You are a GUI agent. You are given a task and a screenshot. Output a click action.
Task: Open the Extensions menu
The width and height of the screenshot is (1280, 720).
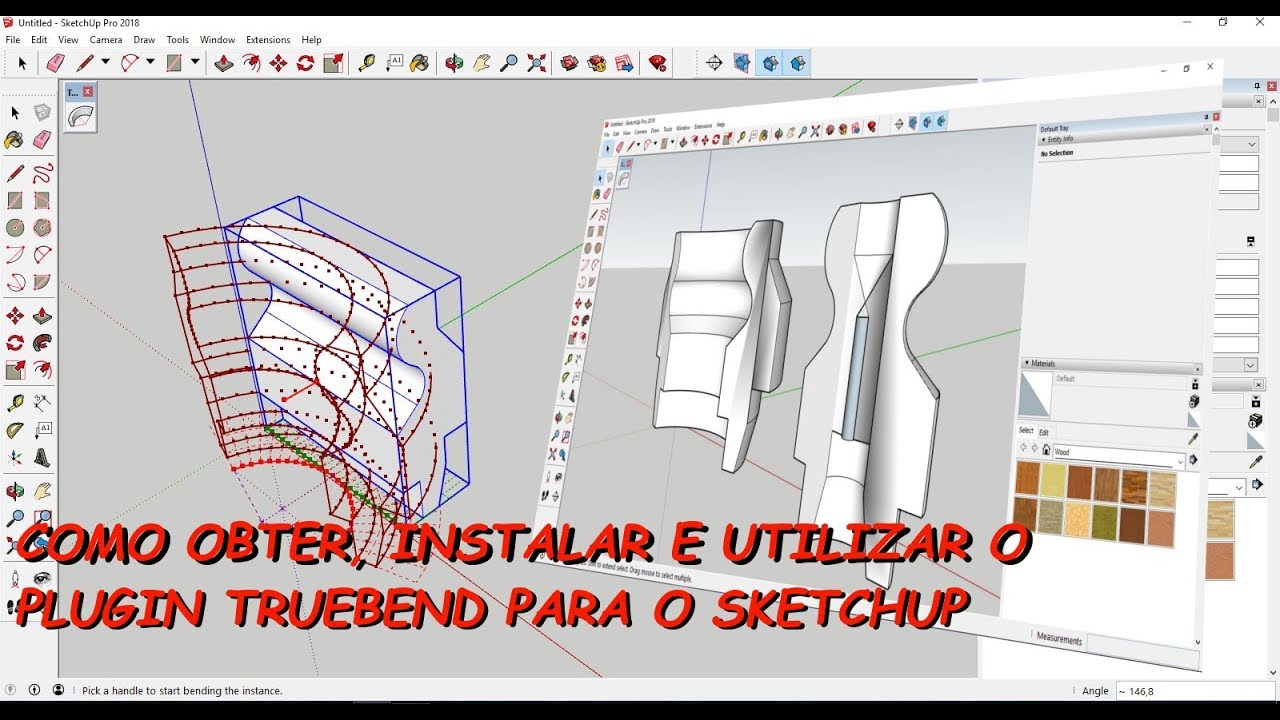point(268,40)
